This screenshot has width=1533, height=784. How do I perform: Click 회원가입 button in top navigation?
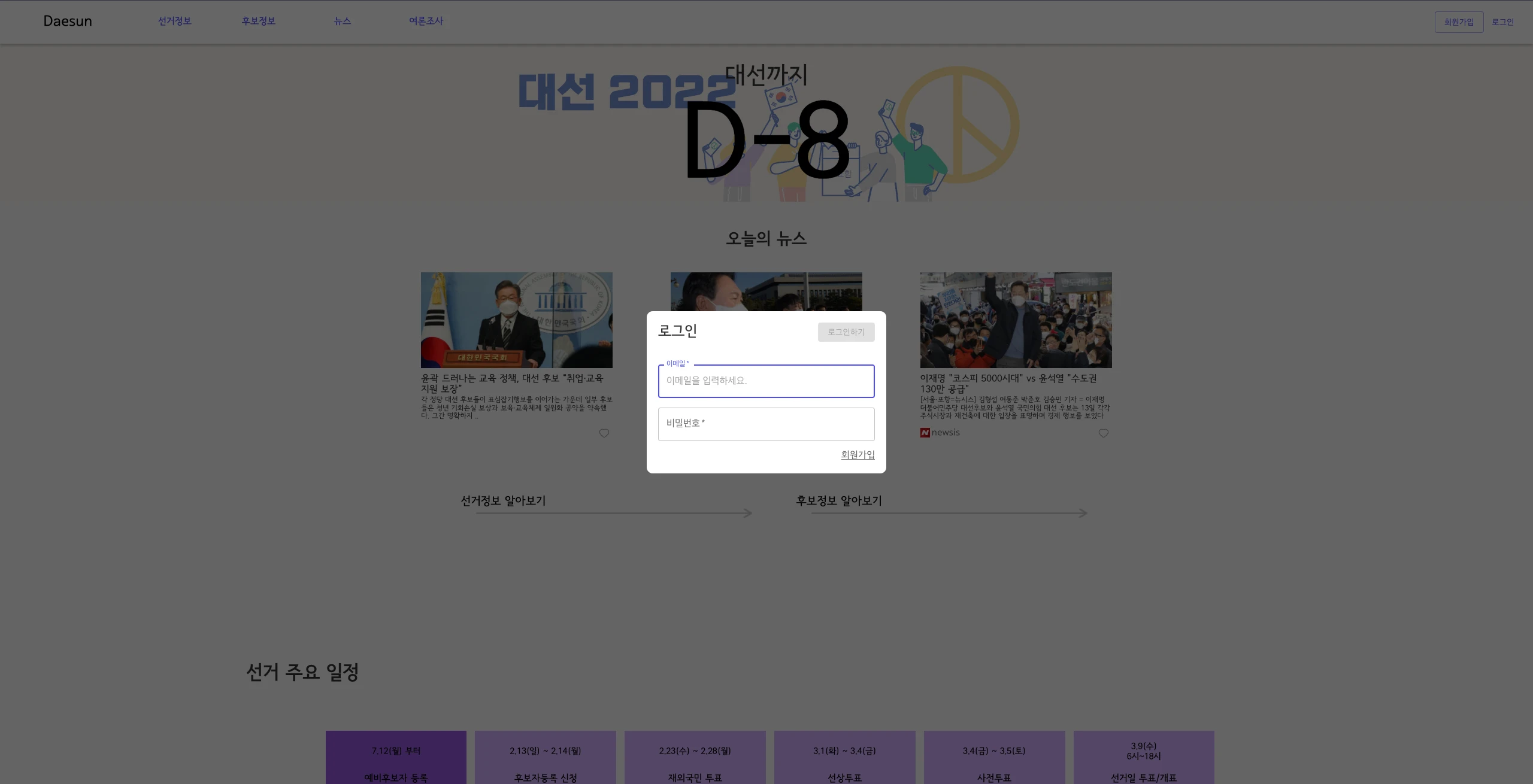1459,22
